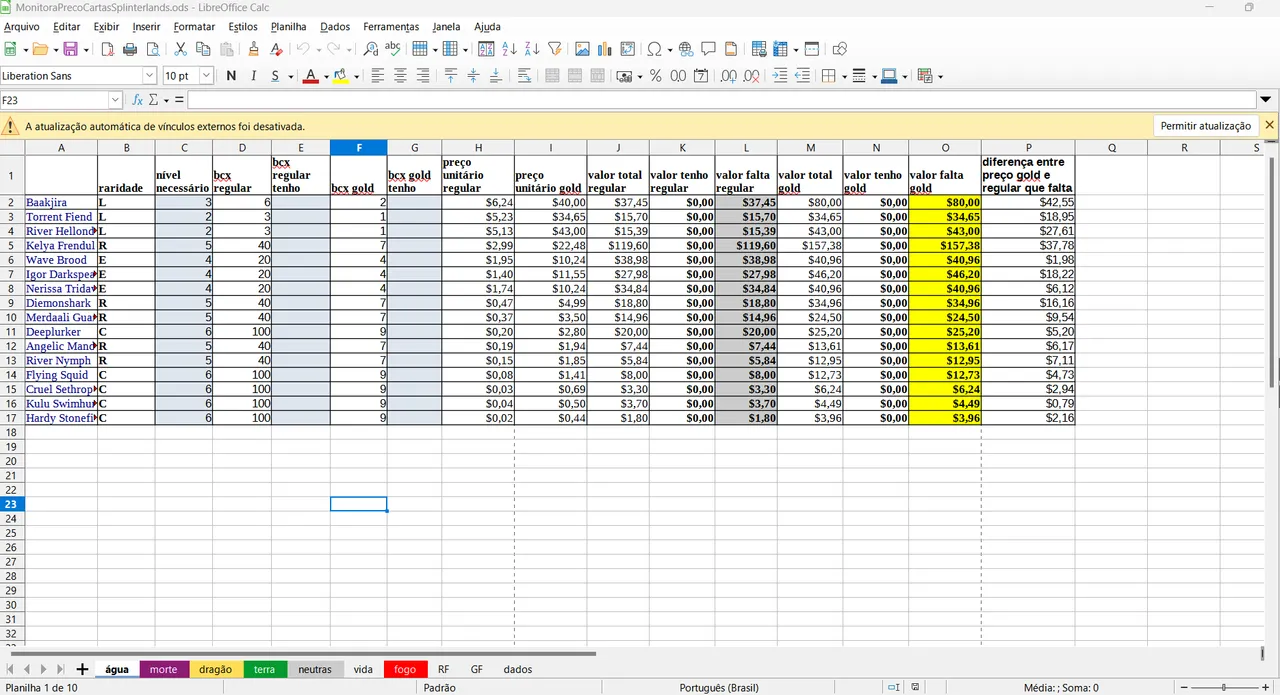Click the Sort descending icon
The width and height of the screenshot is (1280, 695).
(x=531, y=49)
